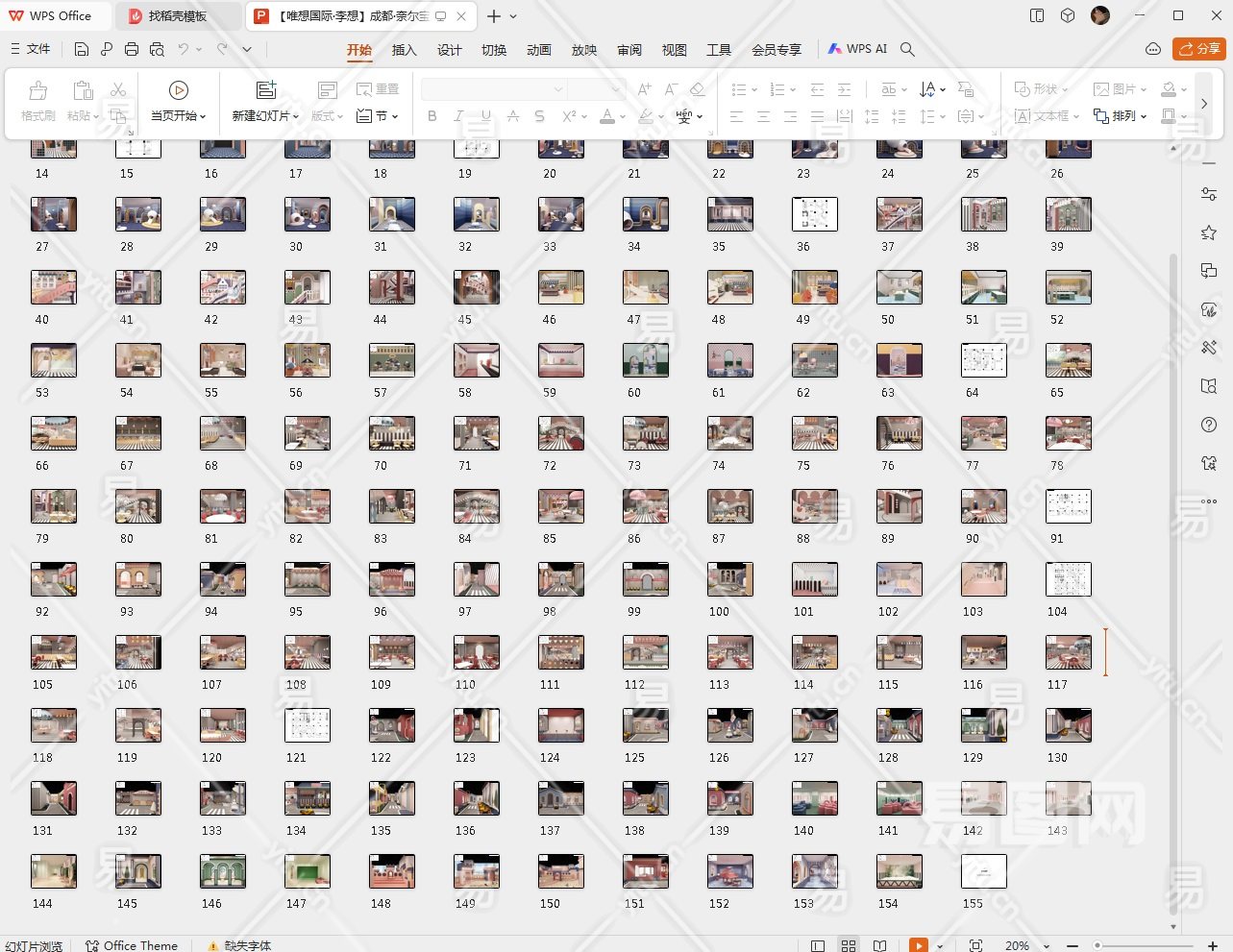This screenshot has width=1233, height=952.
Task: Open the 节 section dropdown
Action: 378,116
